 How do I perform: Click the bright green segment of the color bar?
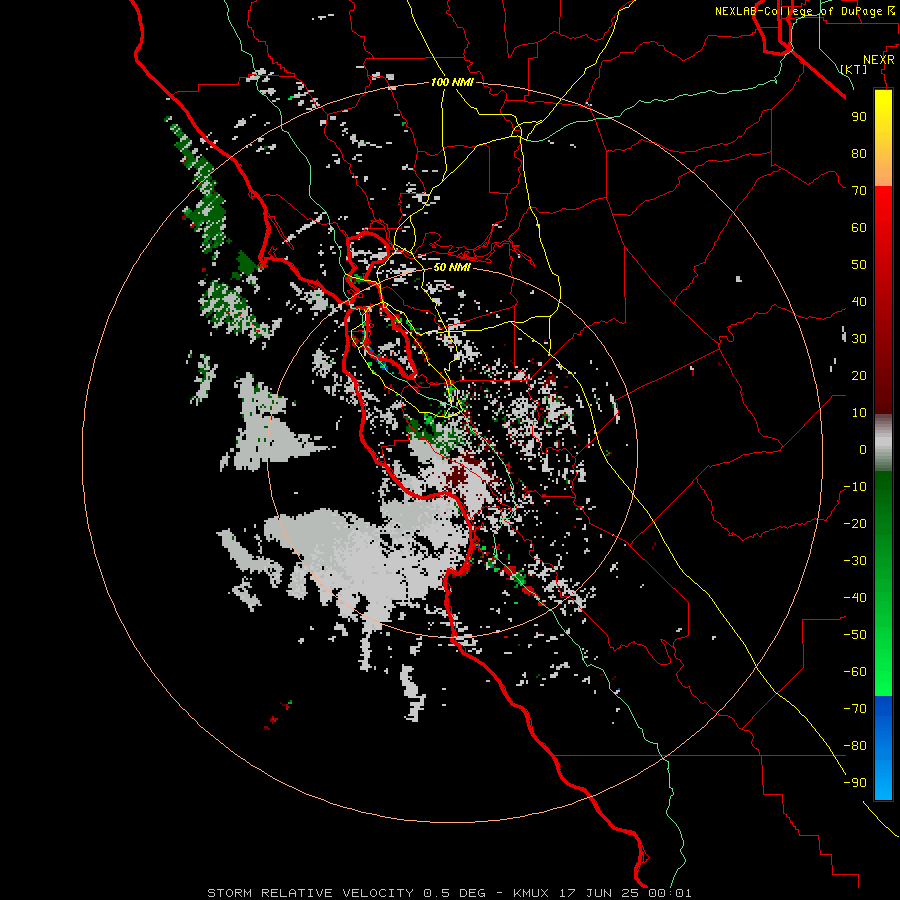pos(883,643)
